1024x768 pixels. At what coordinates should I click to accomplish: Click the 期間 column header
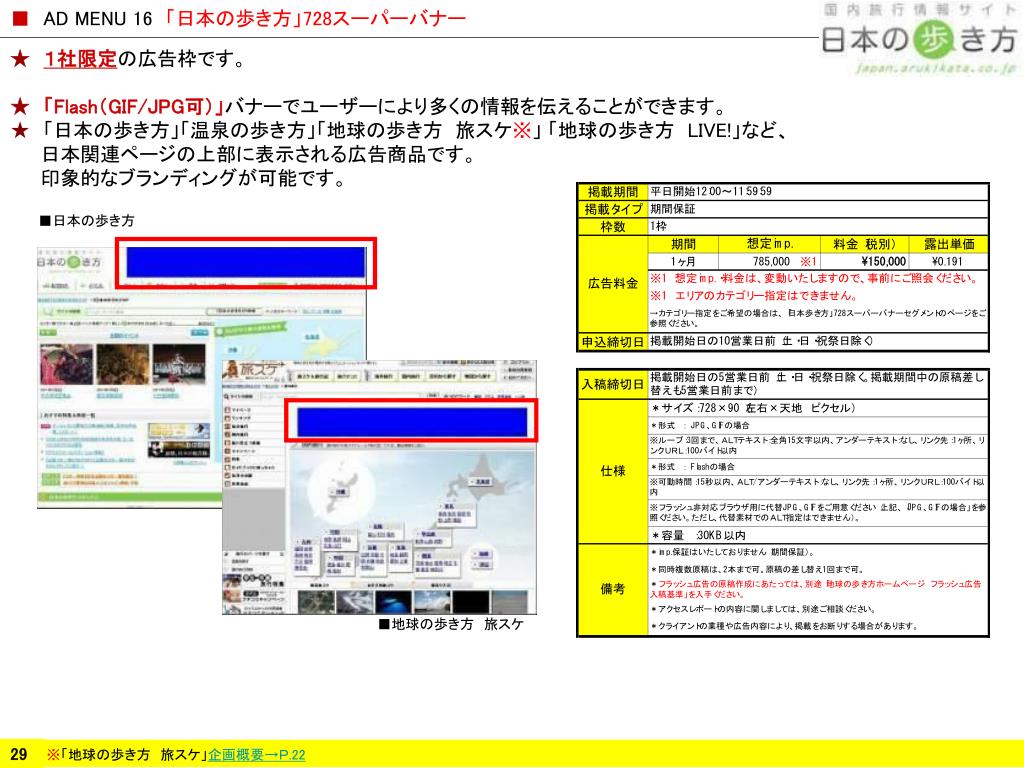pyautogui.click(x=683, y=244)
